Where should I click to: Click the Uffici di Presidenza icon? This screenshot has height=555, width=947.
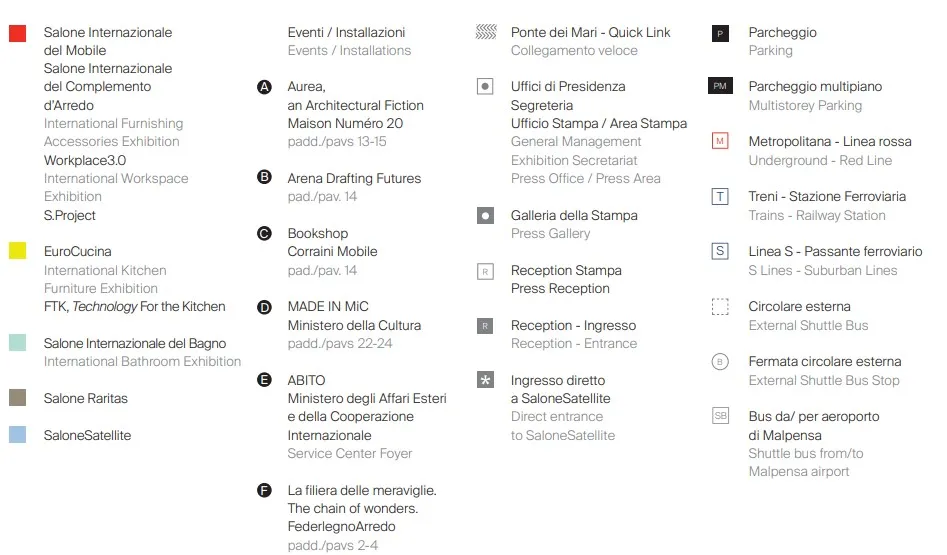(486, 87)
